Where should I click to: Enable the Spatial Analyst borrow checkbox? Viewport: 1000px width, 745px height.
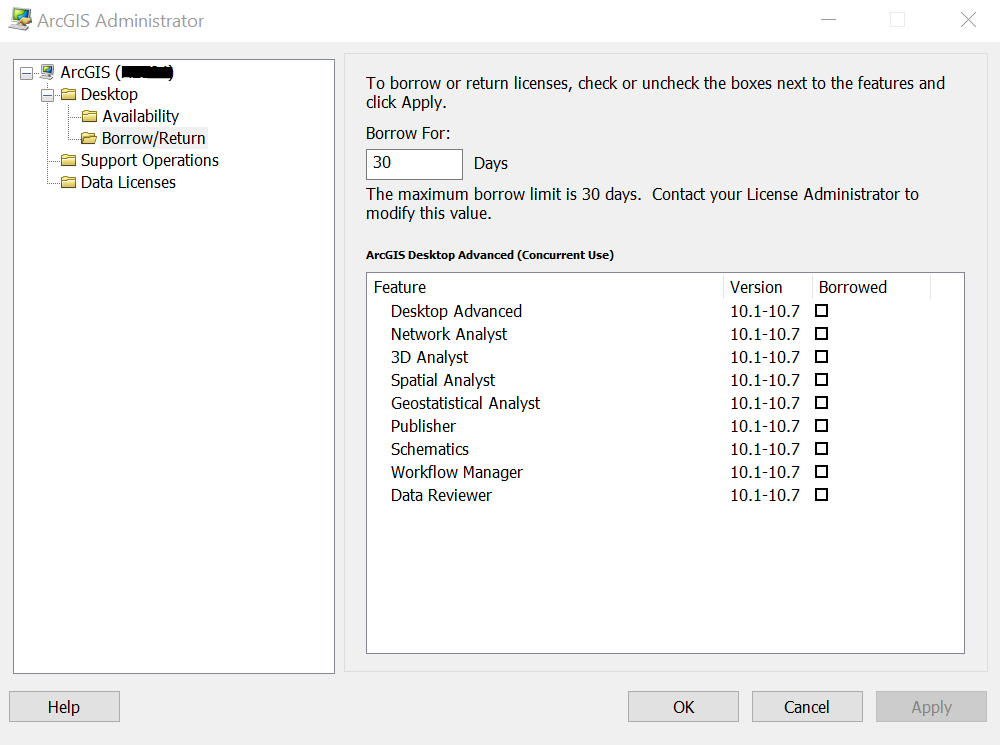tap(821, 379)
